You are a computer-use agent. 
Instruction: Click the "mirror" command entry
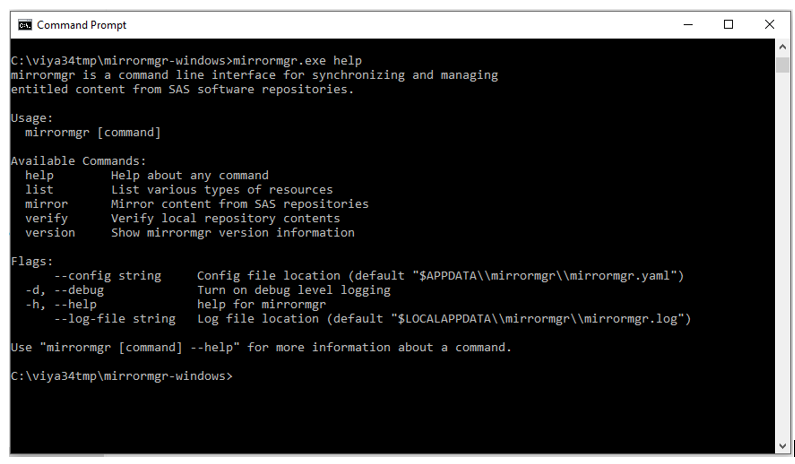pos(47,204)
